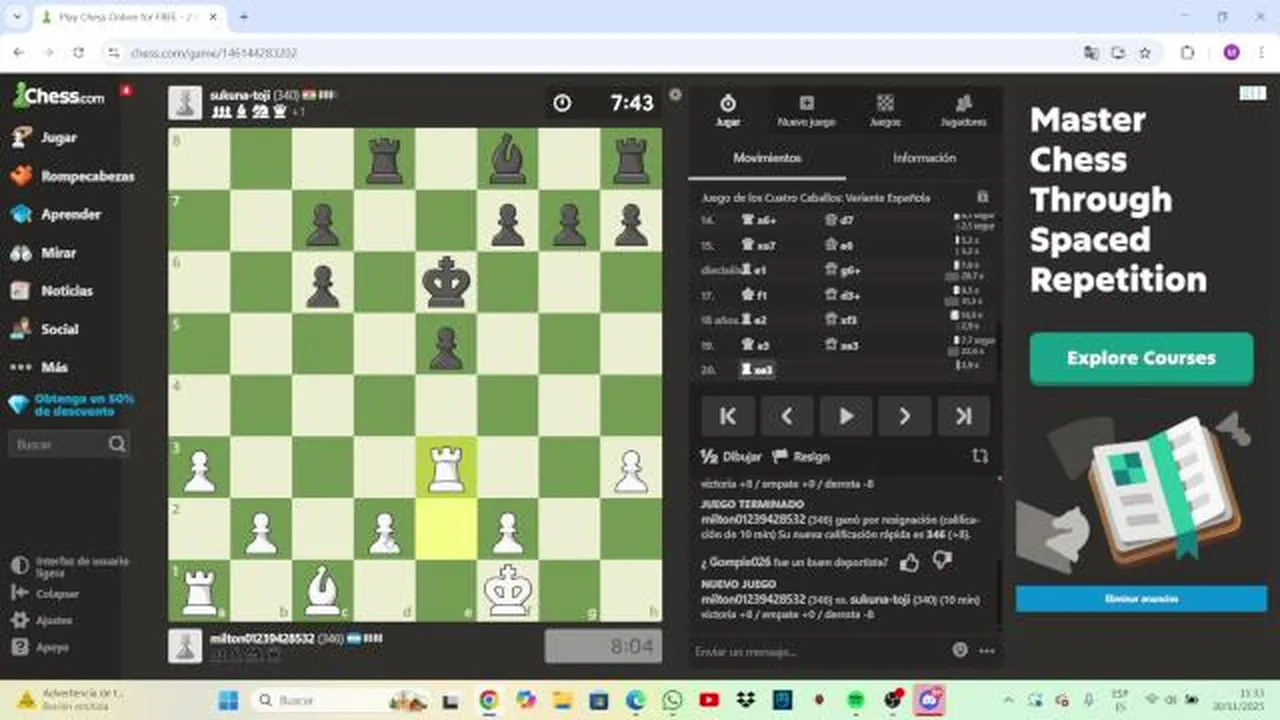Focus the Buscar search field in sidebar
Viewport: 1280px width, 720px height.
(x=68, y=444)
